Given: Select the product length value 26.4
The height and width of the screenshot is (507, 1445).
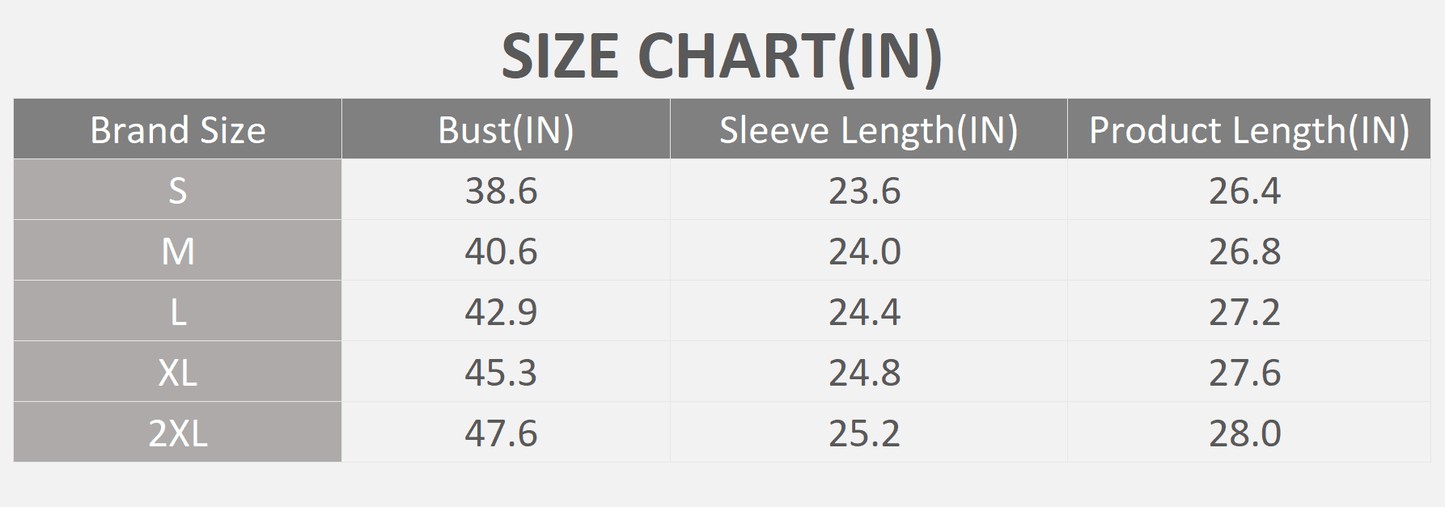Looking at the screenshot, I should (x=1245, y=190).
